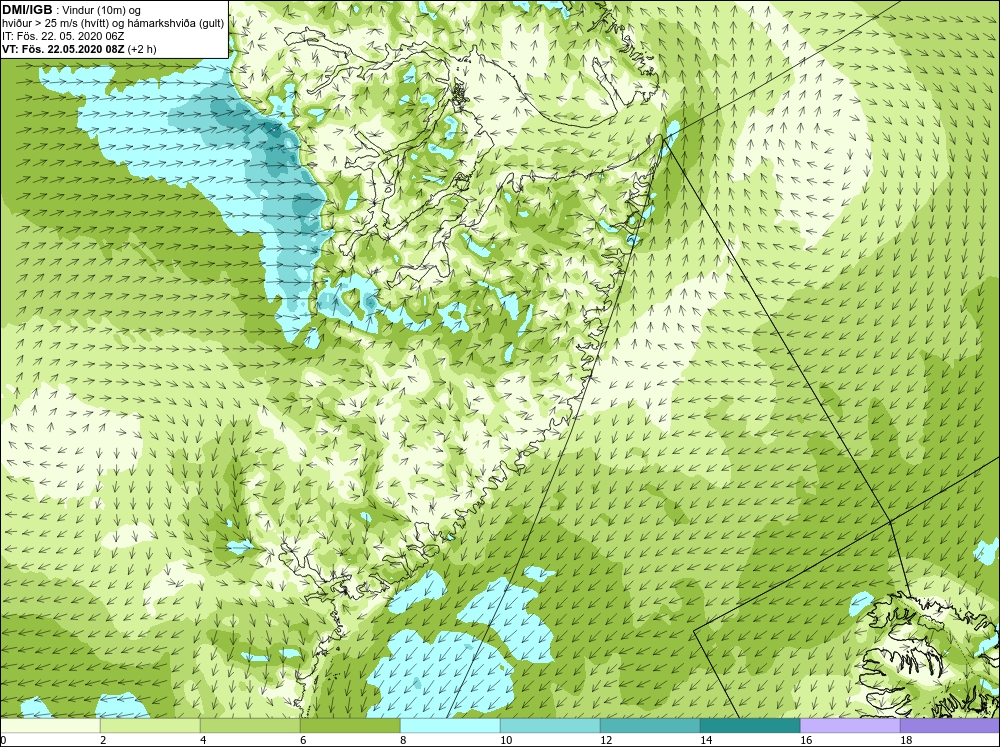
Task: Click the scale label '18'
Action: [x=906, y=740]
